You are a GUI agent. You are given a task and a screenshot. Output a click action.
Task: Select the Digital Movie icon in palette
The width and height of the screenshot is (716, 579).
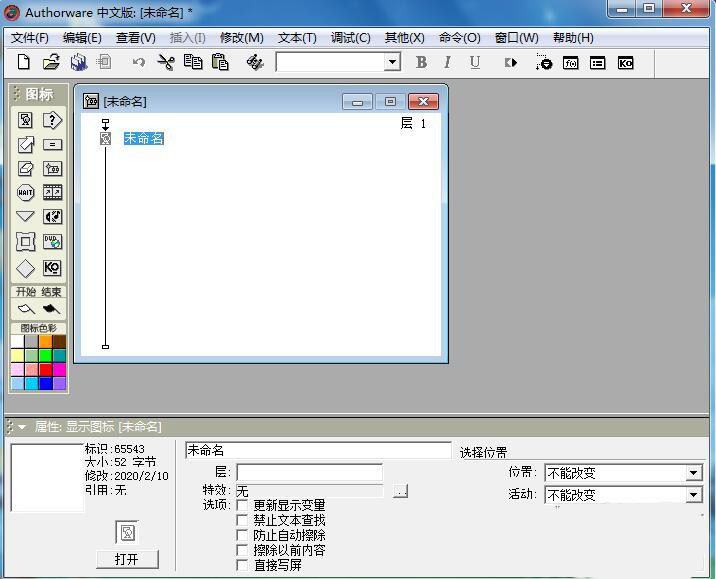tap(53, 192)
